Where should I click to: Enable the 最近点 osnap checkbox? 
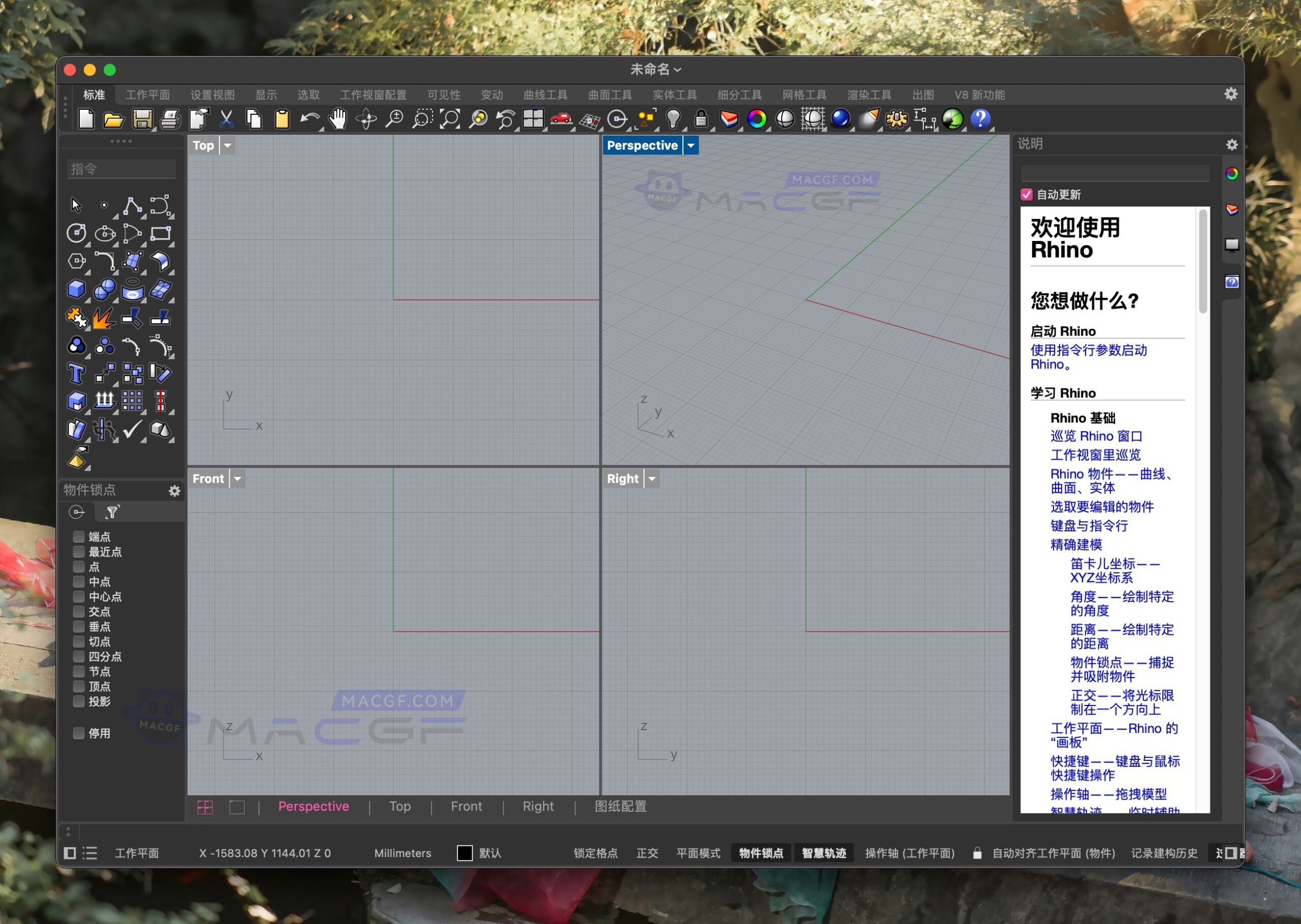(x=78, y=551)
